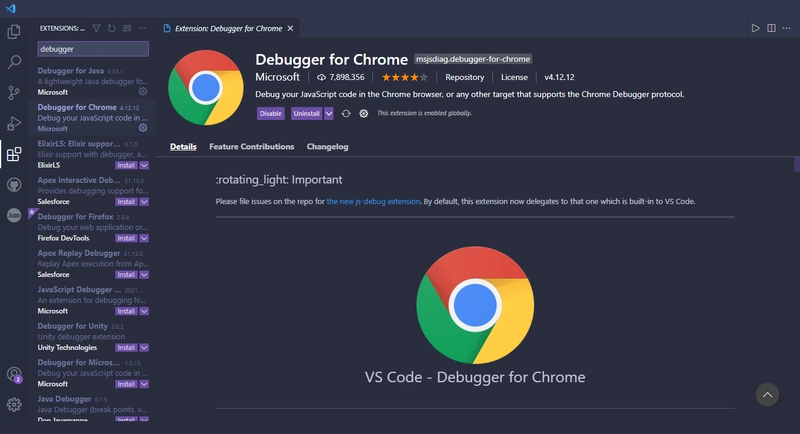Install the ElixirLS extension
This screenshot has height=434, width=800.
pyautogui.click(x=127, y=165)
